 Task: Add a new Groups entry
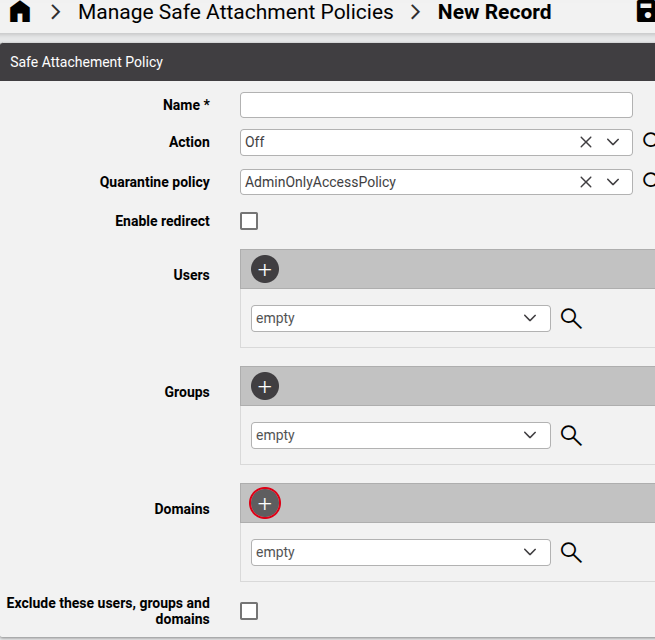tap(265, 386)
